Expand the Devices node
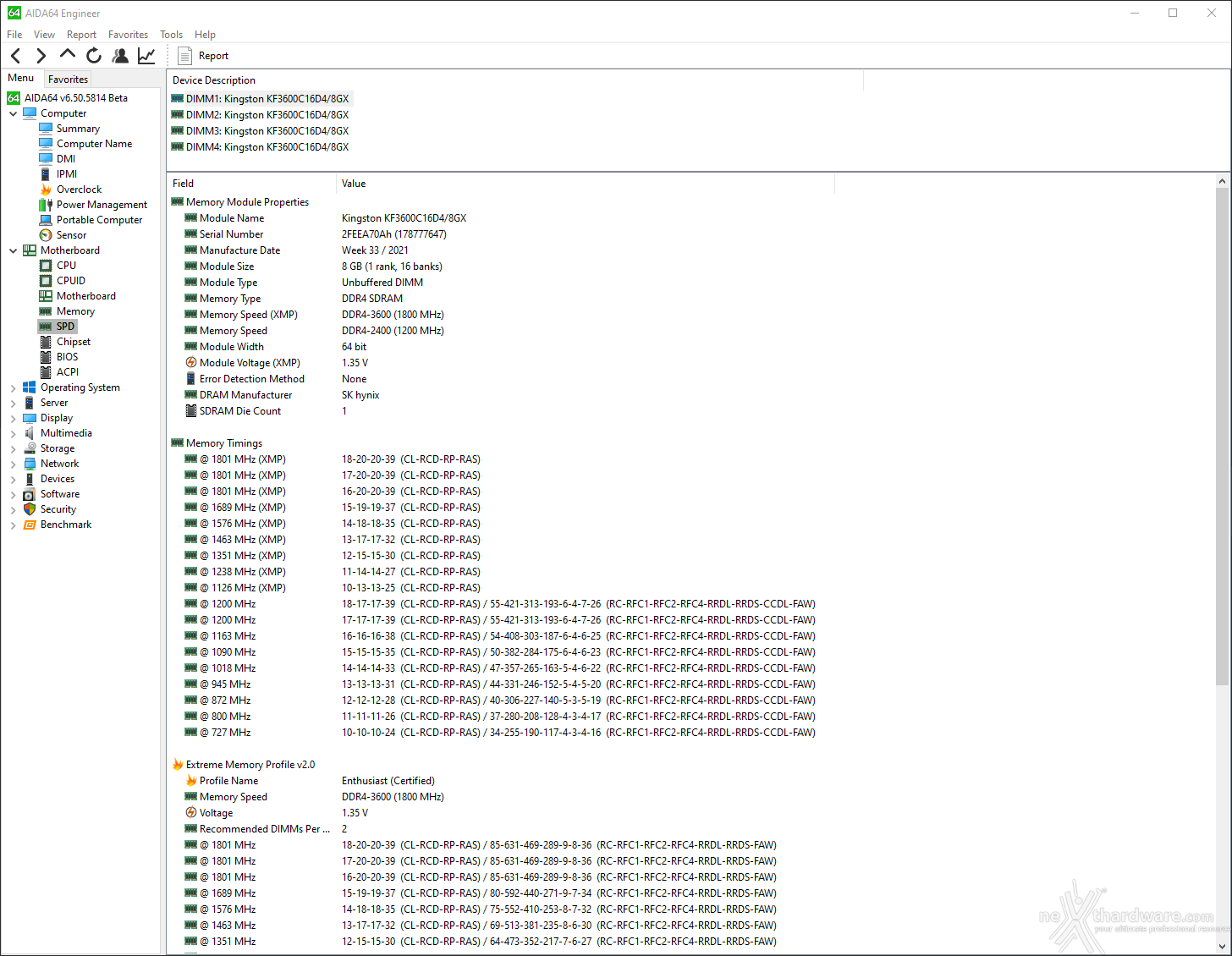This screenshot has height=956, width=1232. [14, 479]
